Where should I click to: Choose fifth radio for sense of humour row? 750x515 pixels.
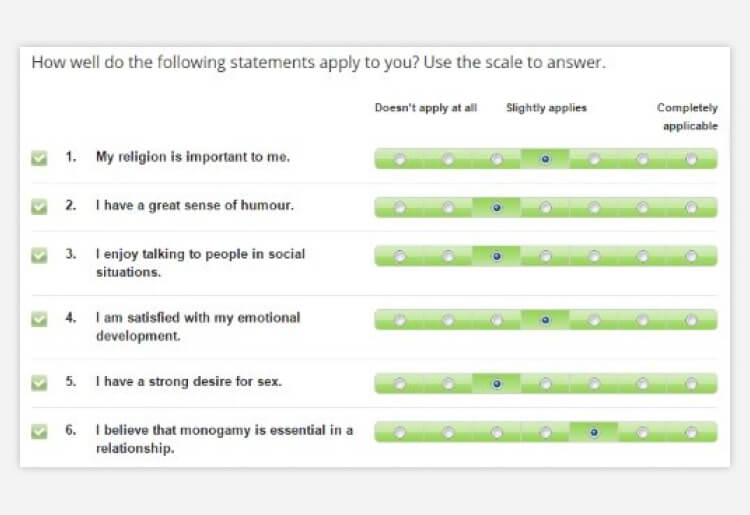click(594, 208)
